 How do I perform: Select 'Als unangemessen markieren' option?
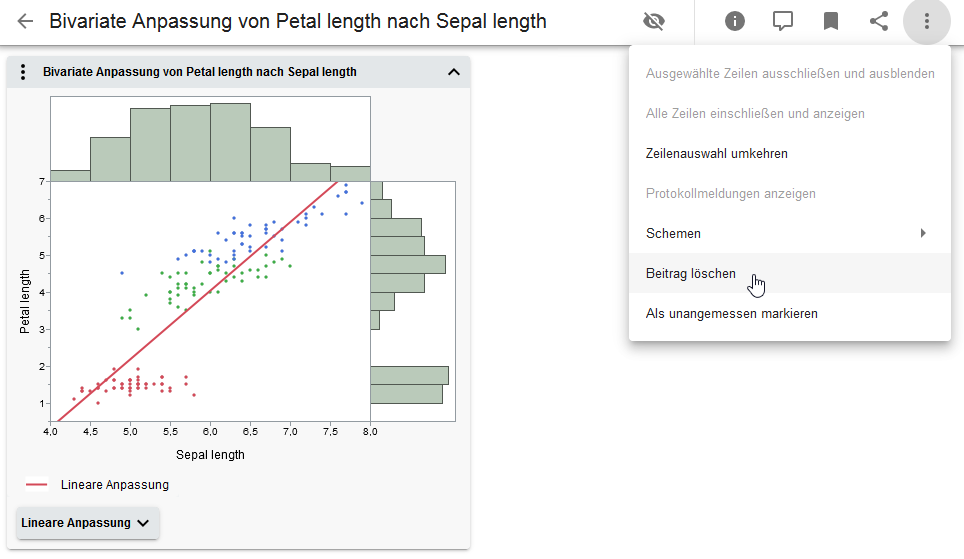coord(732,313)
